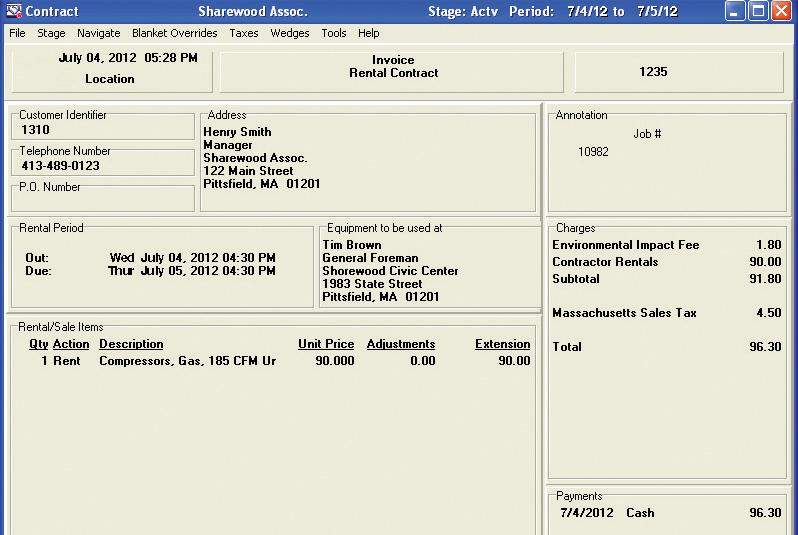Click adjustments value 0.00
The height and width of the screenshot is (535, 798).
coord(423,361)
